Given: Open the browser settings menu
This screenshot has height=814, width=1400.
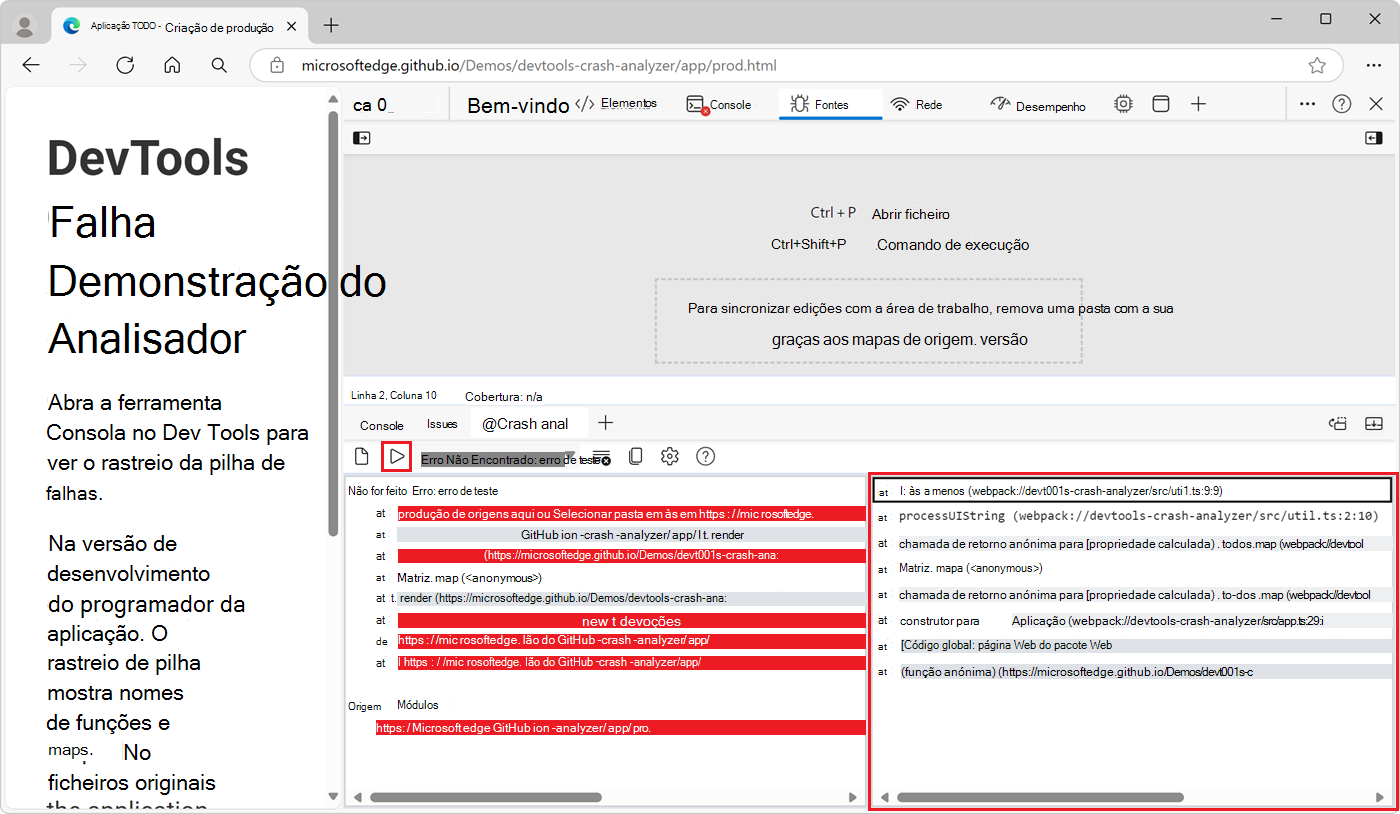Looking at the screenshot, I should pyautogui.click(x=1374, y=64).
